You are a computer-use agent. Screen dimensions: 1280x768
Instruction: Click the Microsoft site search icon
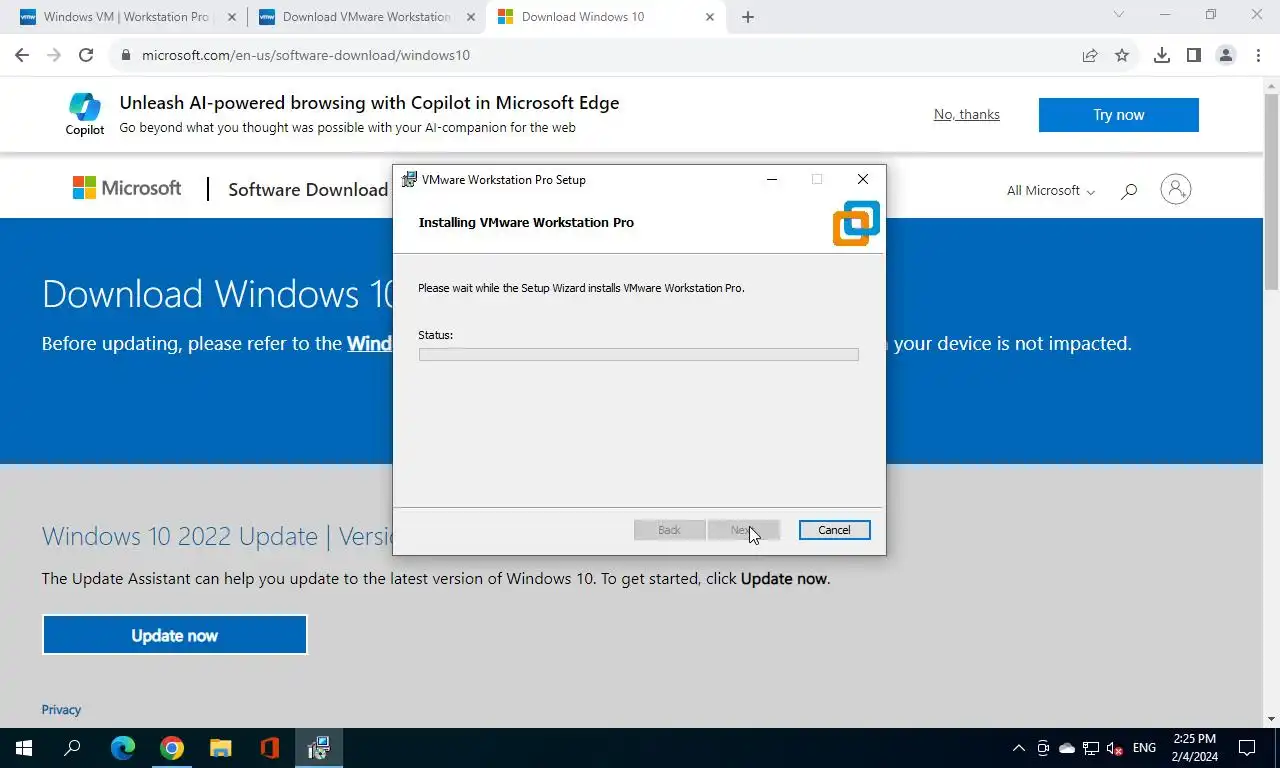1129,190
